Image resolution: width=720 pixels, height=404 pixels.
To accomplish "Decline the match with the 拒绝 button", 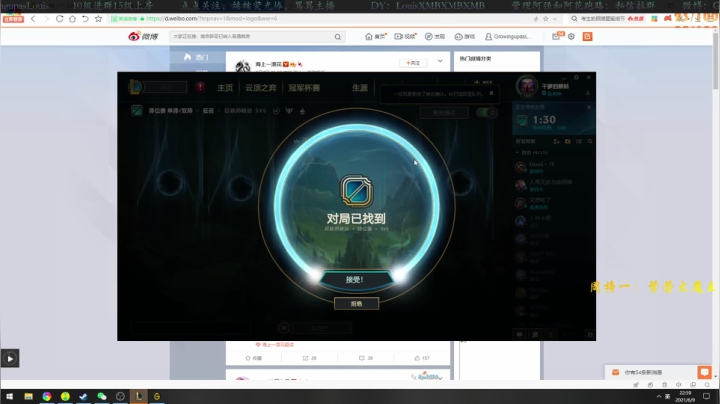I will click(356, 303).
